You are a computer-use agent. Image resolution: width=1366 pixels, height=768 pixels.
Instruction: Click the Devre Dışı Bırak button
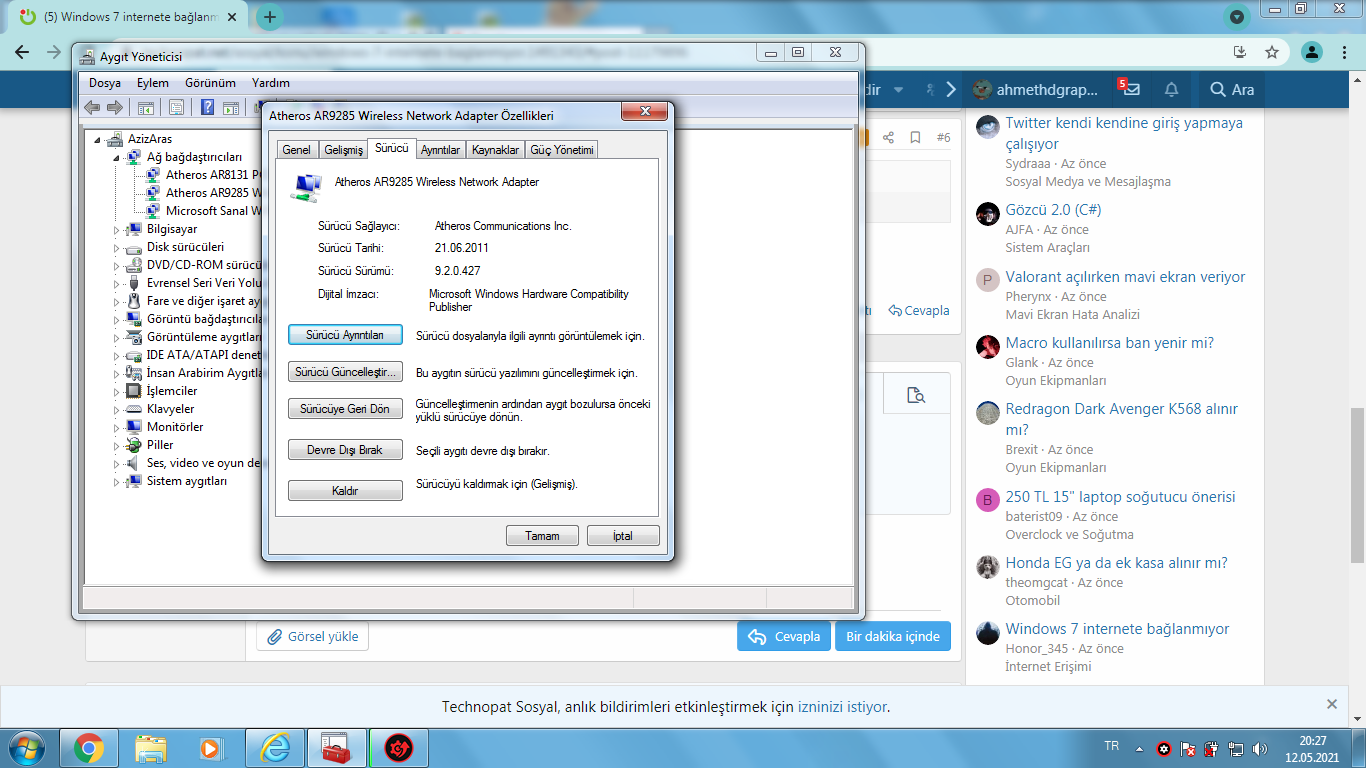coord(345,450)
